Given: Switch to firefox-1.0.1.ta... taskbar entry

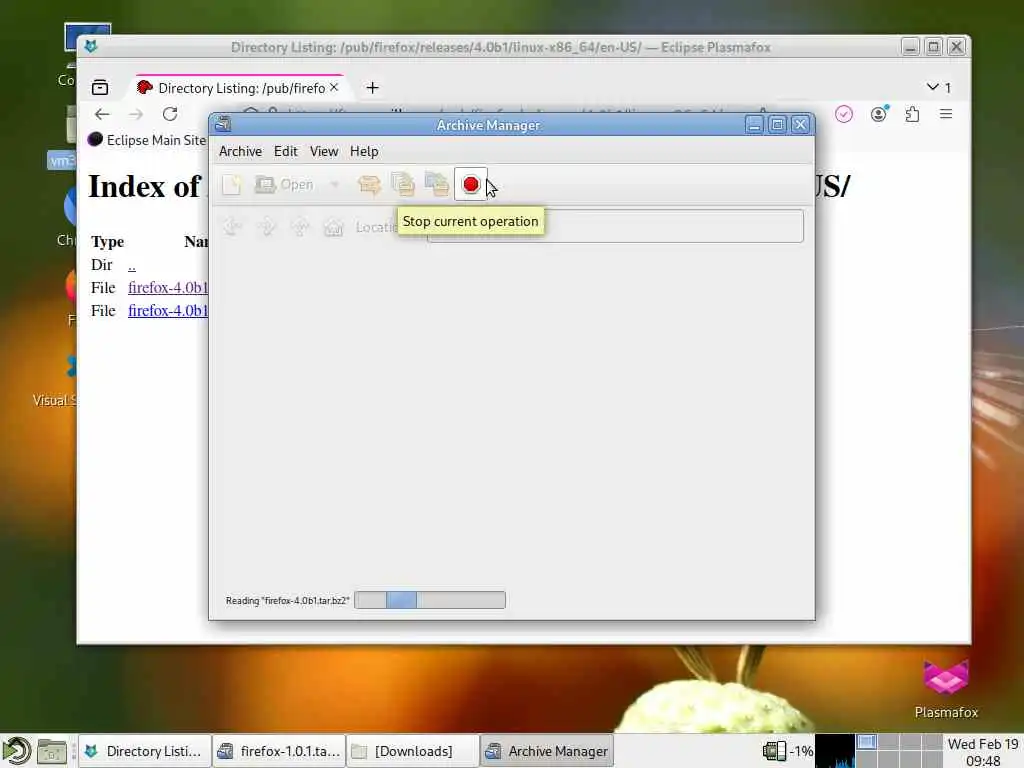Looking at the screenshot, I should coord(279,751).
